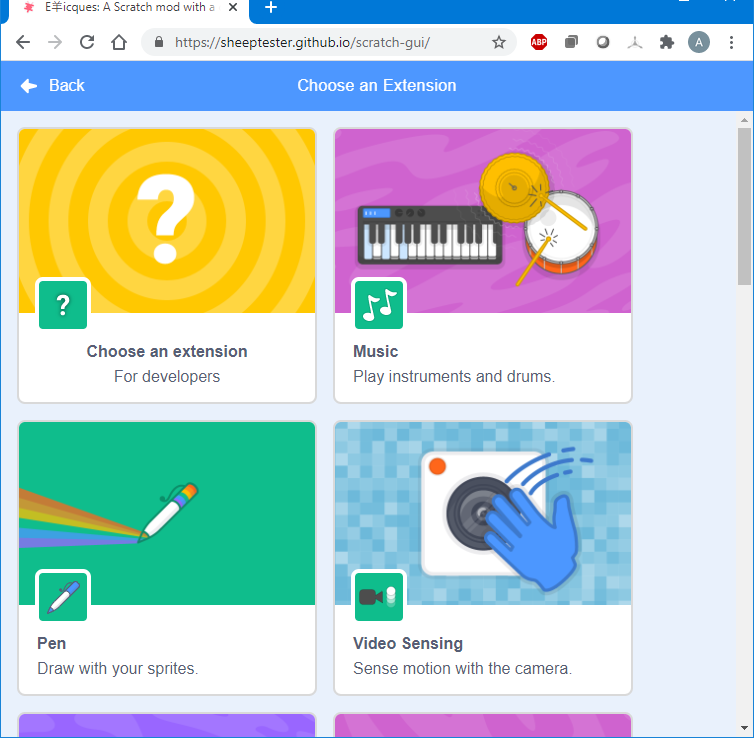
Task: Click the 'For developers' description
Action: click(x=167, y=376)
